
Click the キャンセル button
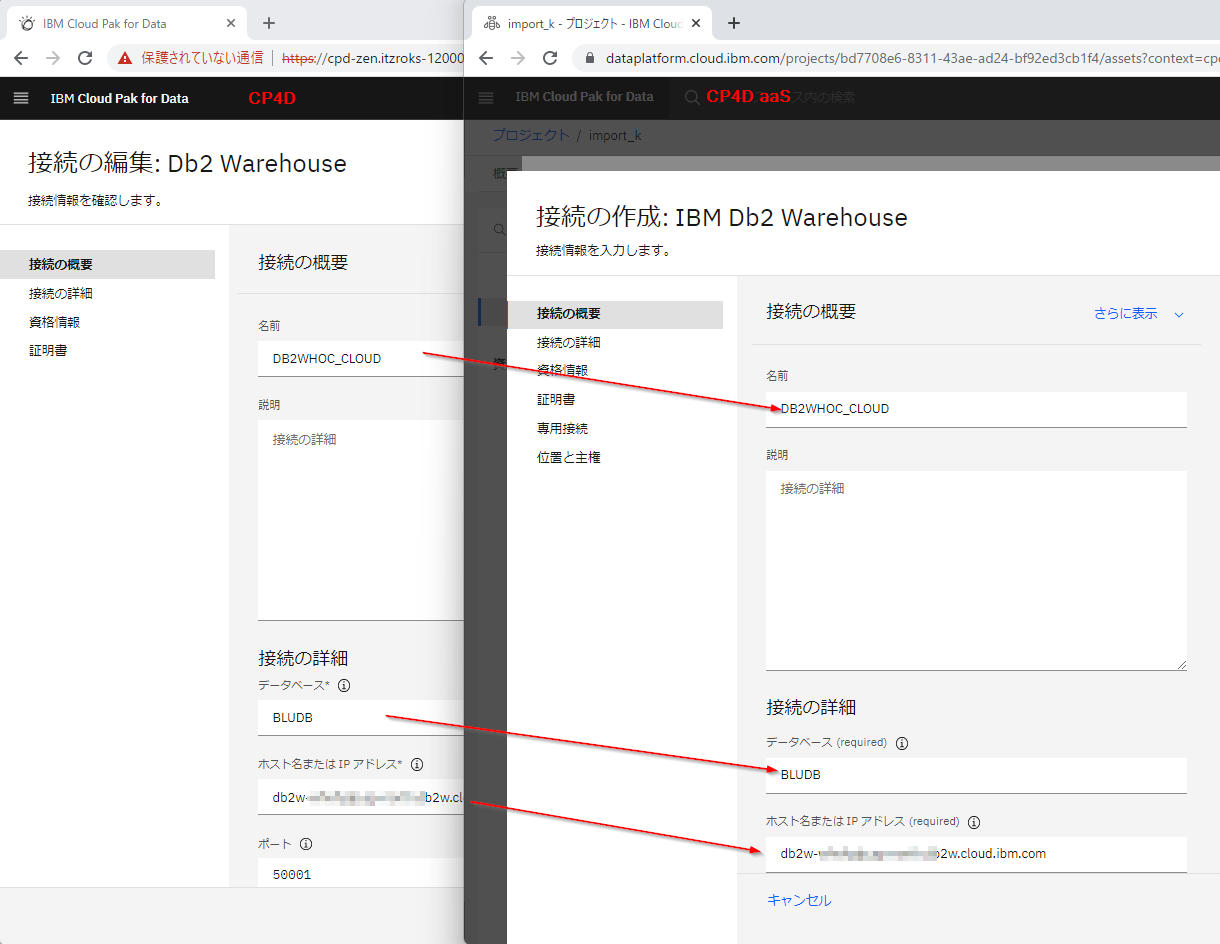click(799, 900)
